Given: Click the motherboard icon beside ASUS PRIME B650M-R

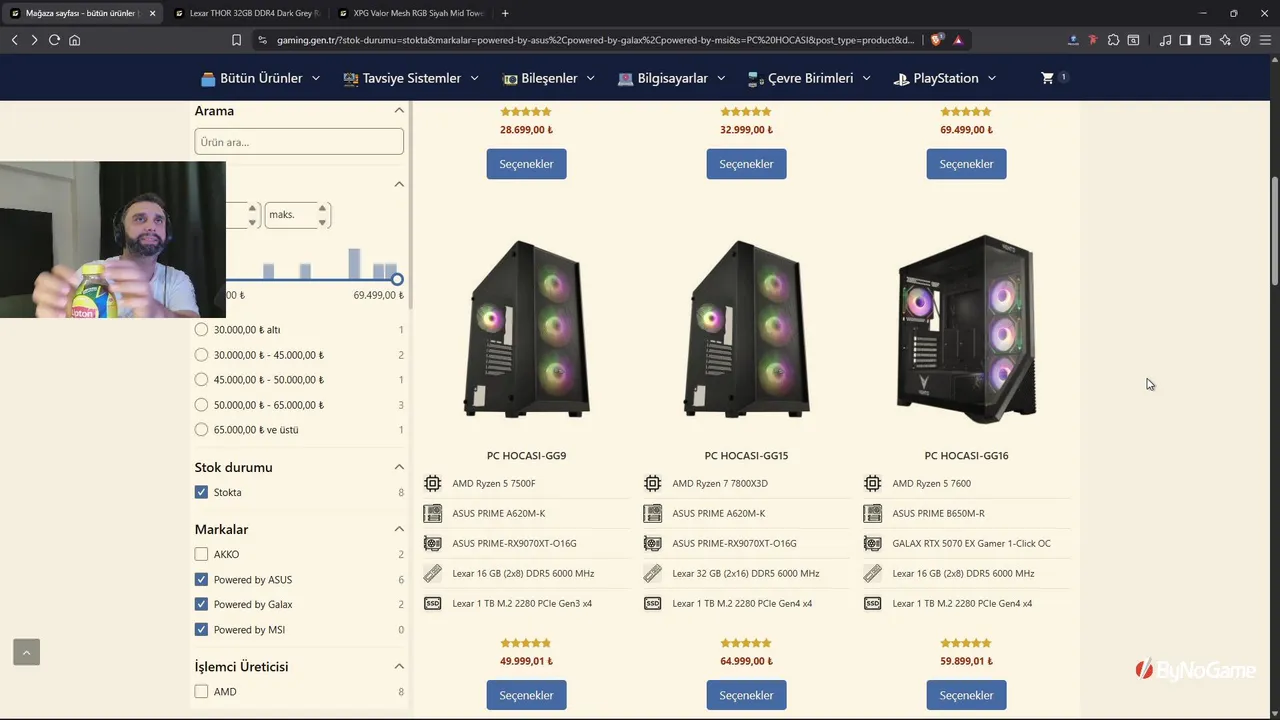Looking at the screenshot, I should (873, 513).
